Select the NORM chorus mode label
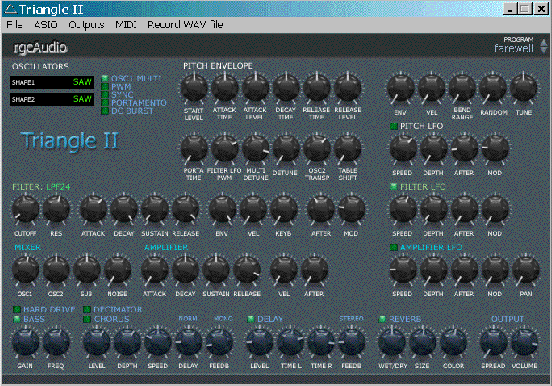This screenshot has height=386, width=552. click(x=188, y=318)
